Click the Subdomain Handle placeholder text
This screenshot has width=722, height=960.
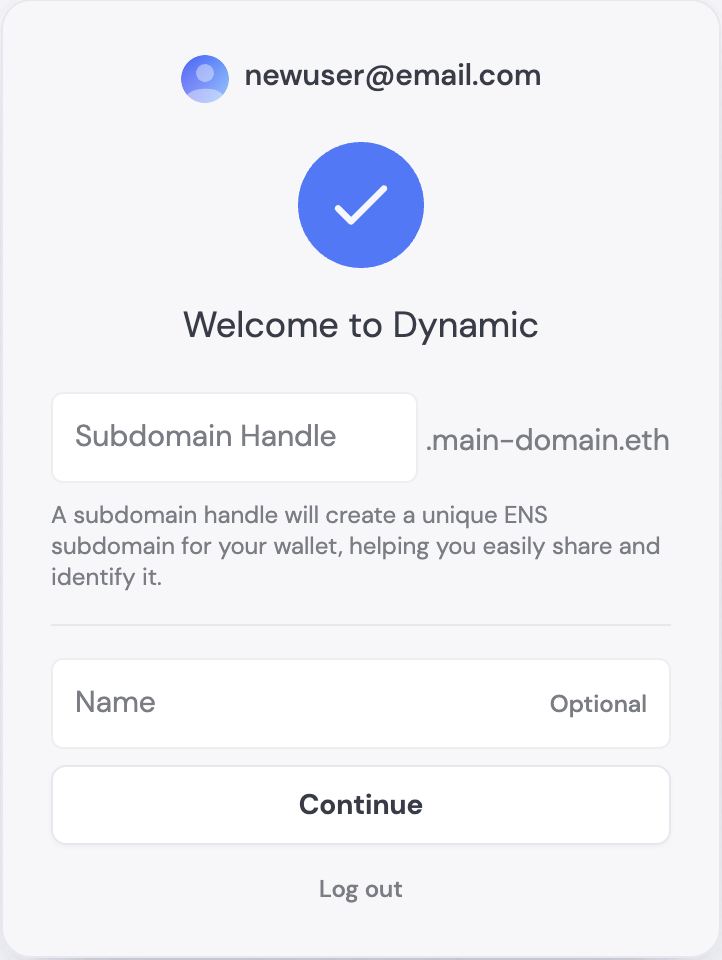206,436
